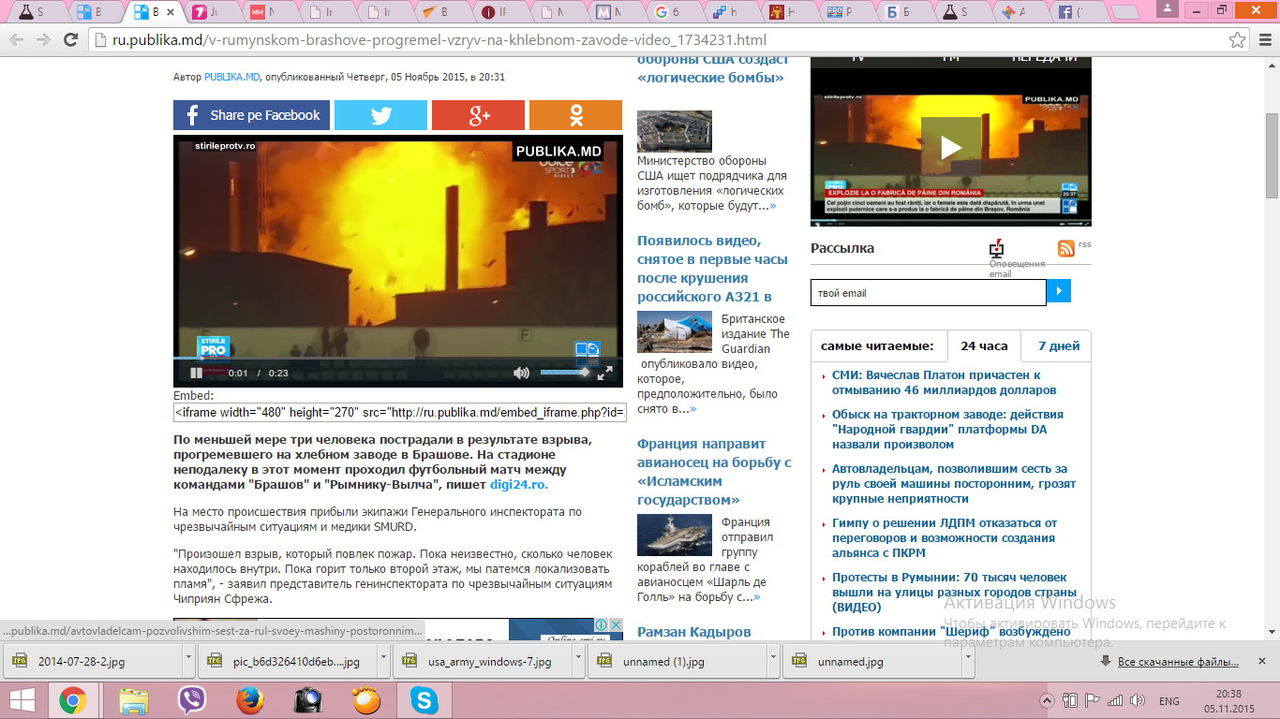Switch the ENG keyboard language indicator

1169,701
